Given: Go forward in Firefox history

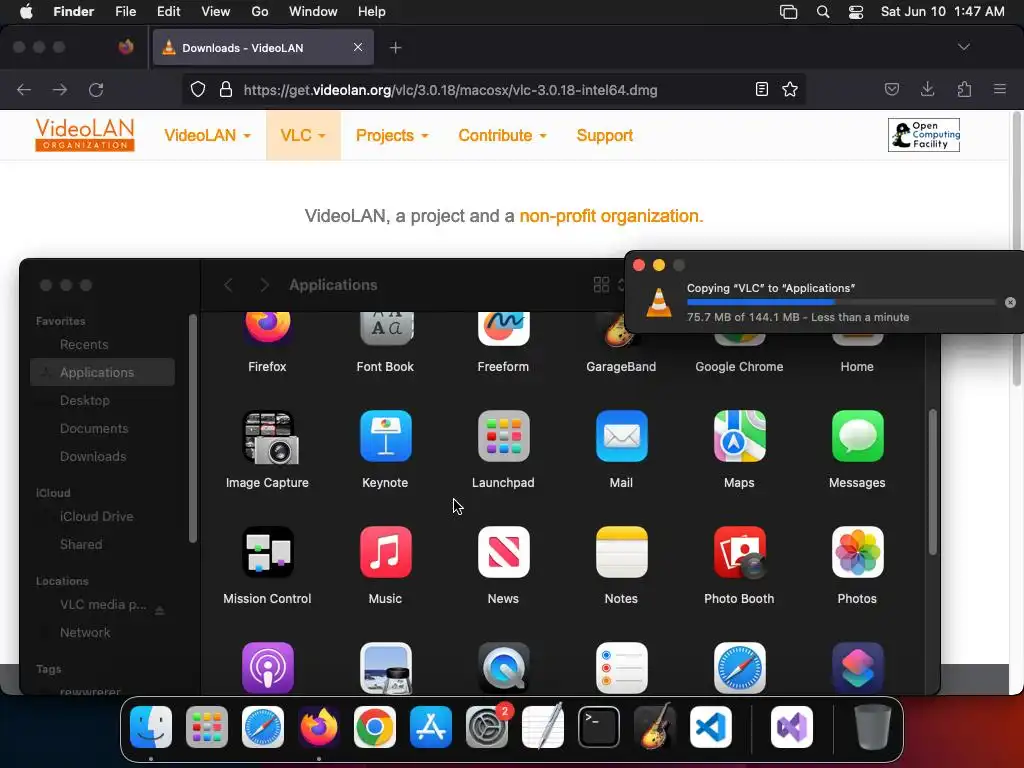Looking at the screenshot, I should tap(60, 89).
